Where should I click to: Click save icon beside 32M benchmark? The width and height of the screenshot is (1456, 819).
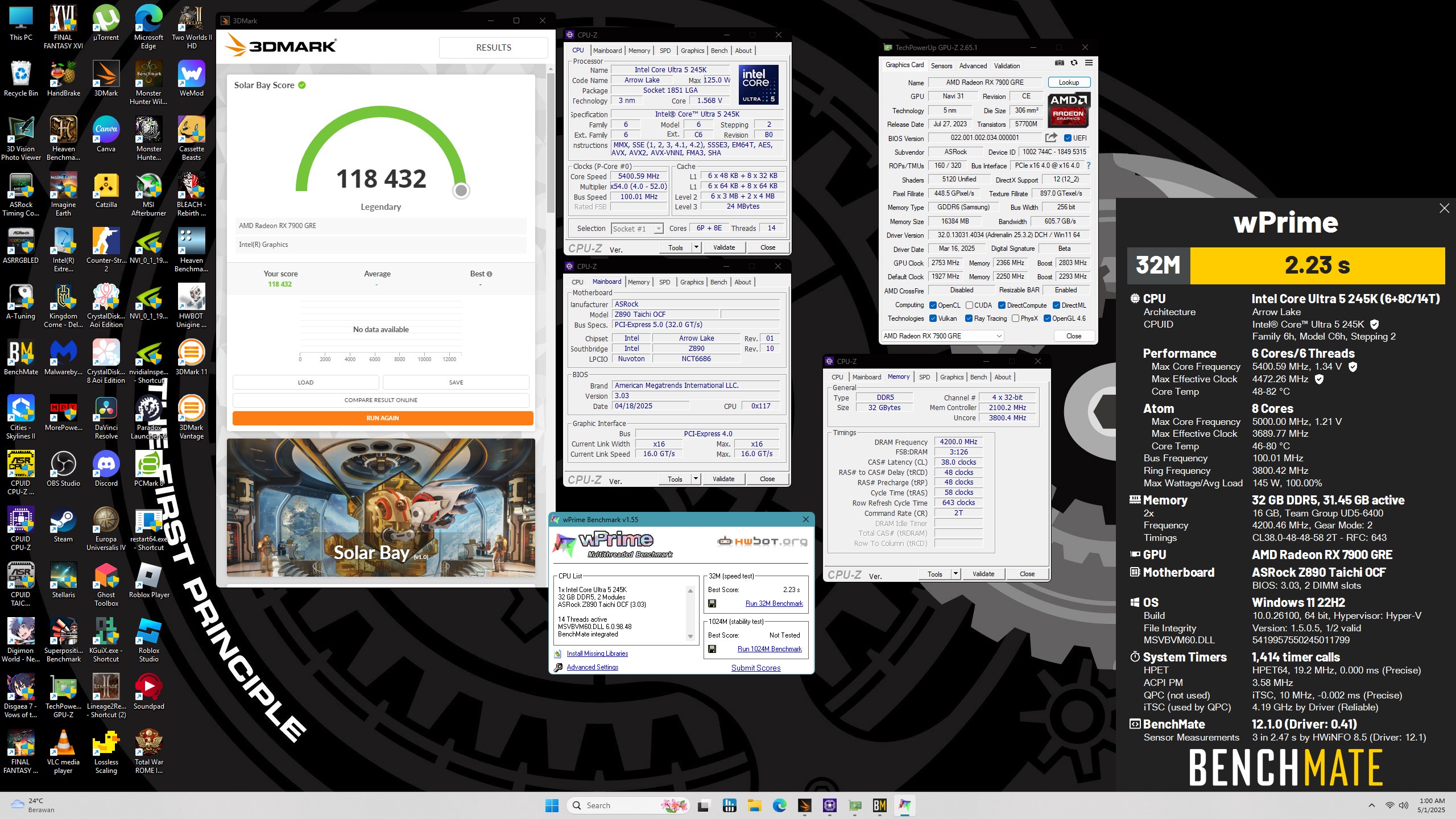[712, 603]
